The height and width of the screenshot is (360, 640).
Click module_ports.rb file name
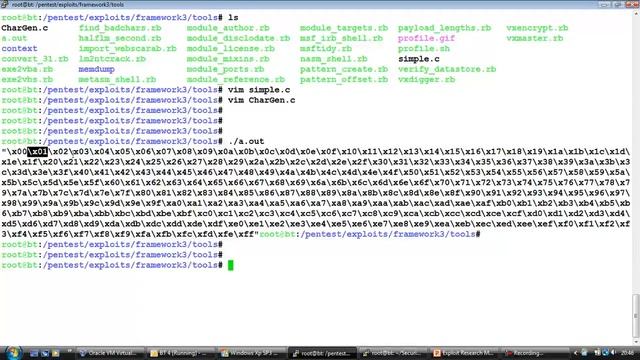coord(225,69)
